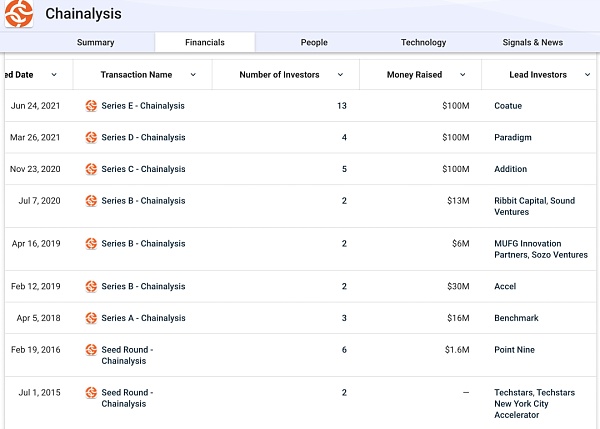Click the Apr 16, 2019 date cell
Screen dimensions: 600x429
(36, 243)
